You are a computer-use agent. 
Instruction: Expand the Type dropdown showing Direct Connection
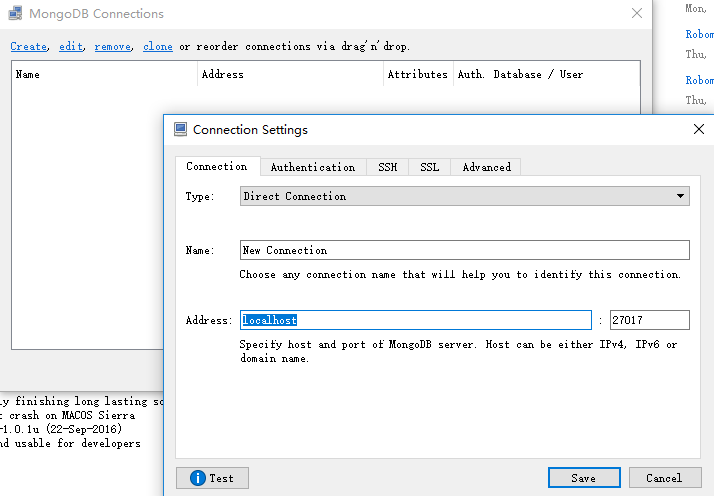464,196
